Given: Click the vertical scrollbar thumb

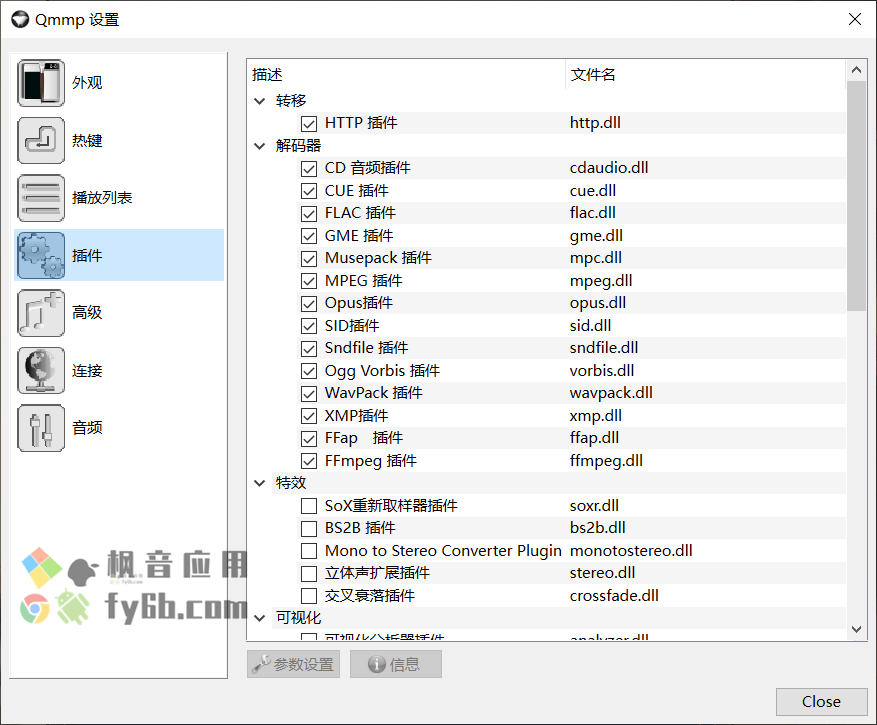Looking at the screenshot, I should pos(856,196).
